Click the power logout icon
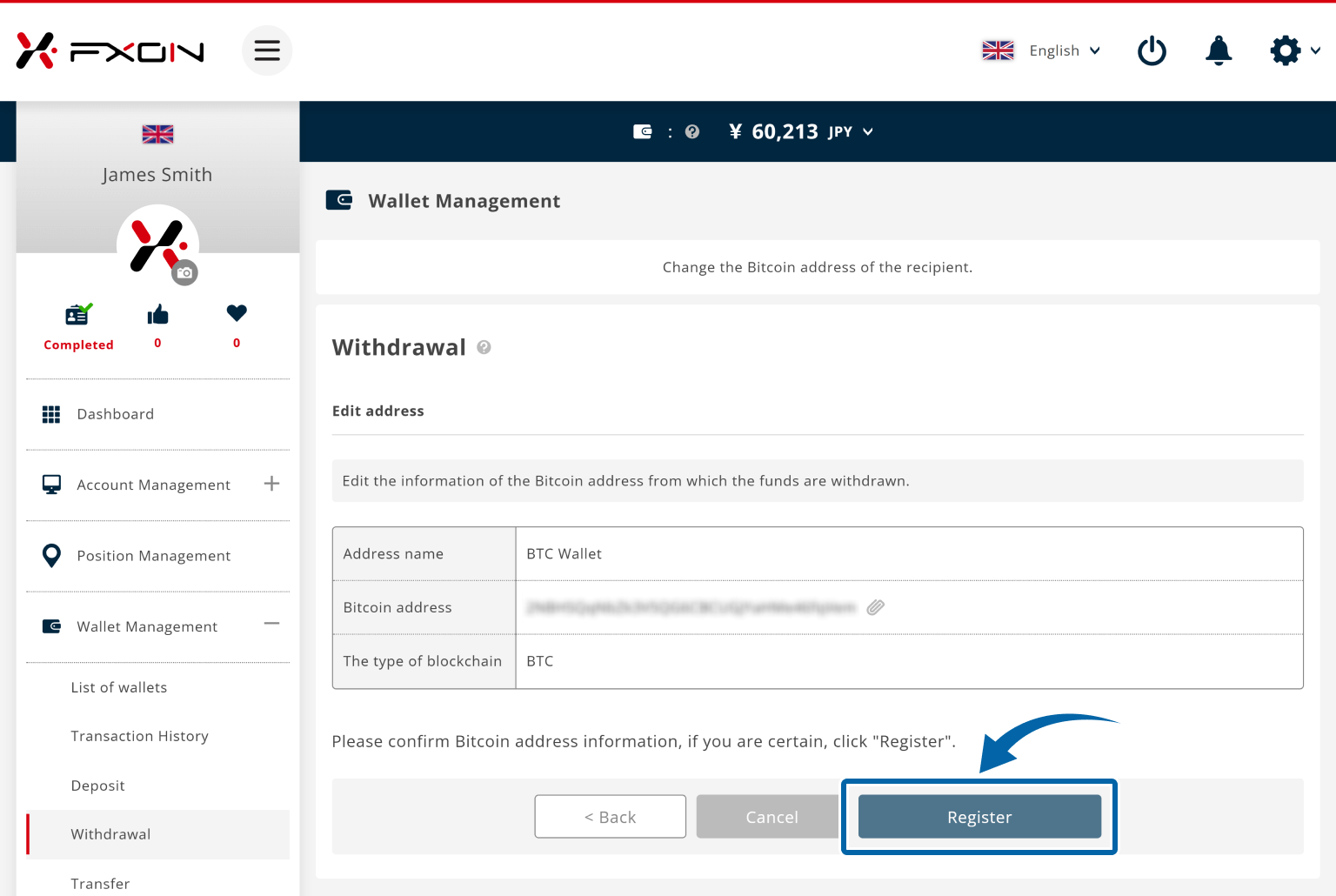The height and width of the screenshot is (896, 1336). tap(1152, 50)
